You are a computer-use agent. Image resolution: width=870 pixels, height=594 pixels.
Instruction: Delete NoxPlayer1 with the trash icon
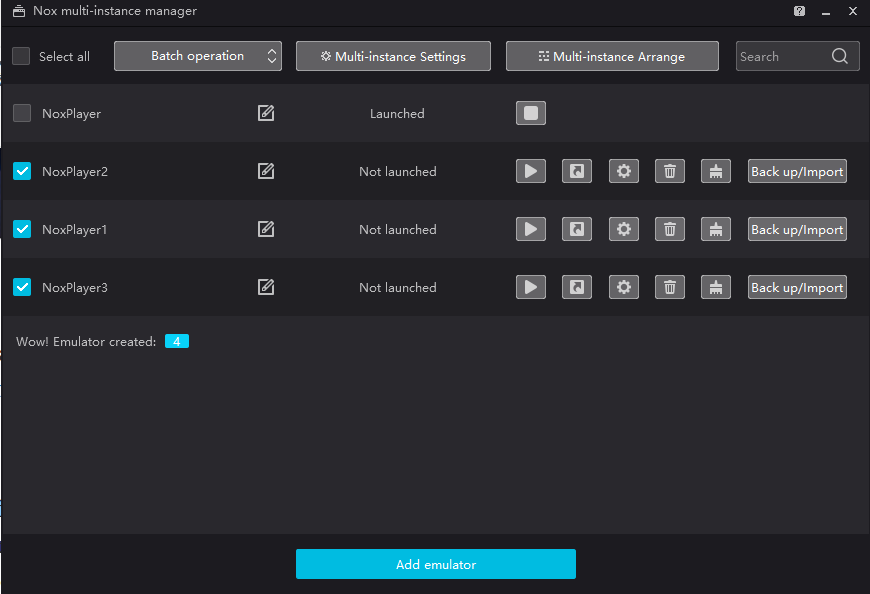pyautogui.click(x=670, y=229)
